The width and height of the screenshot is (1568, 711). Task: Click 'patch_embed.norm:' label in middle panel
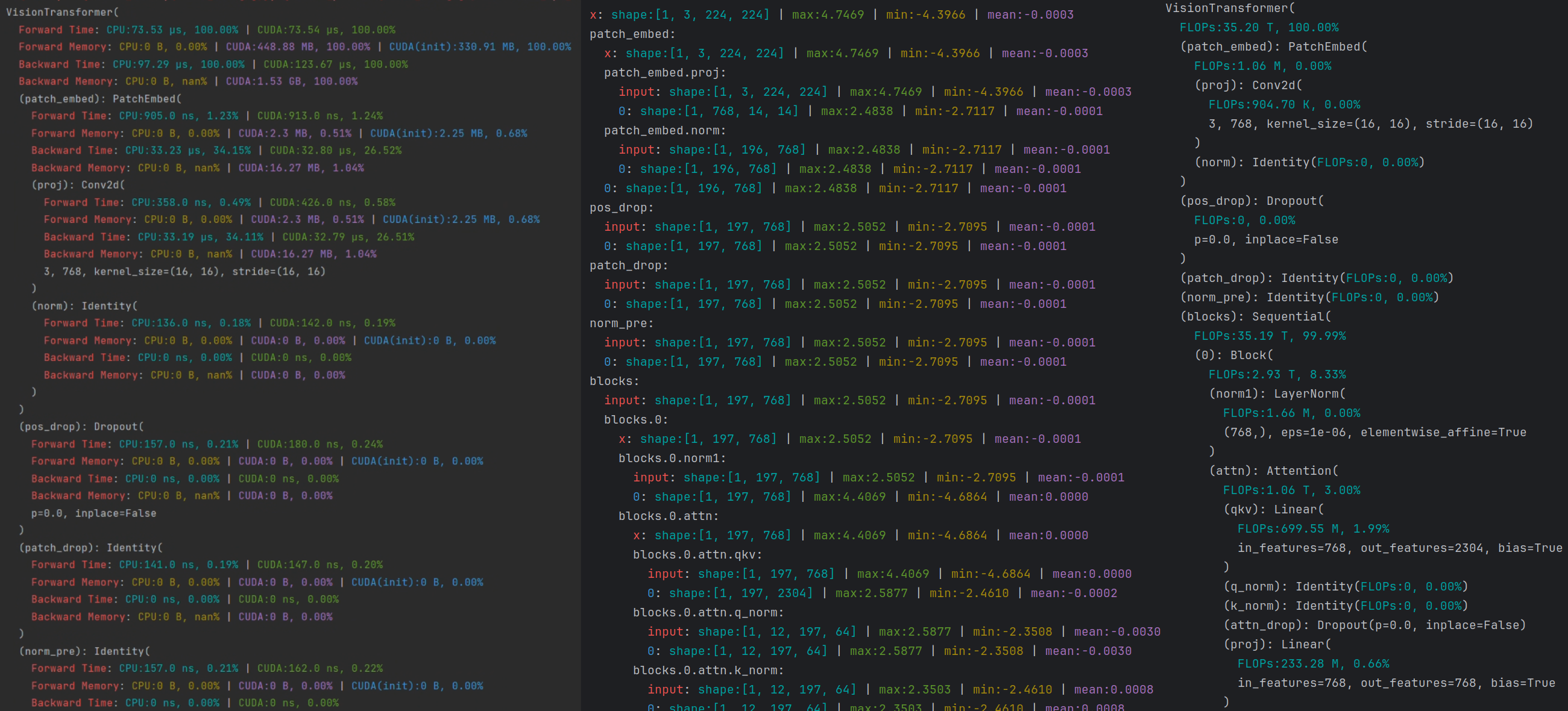[664, 130]
